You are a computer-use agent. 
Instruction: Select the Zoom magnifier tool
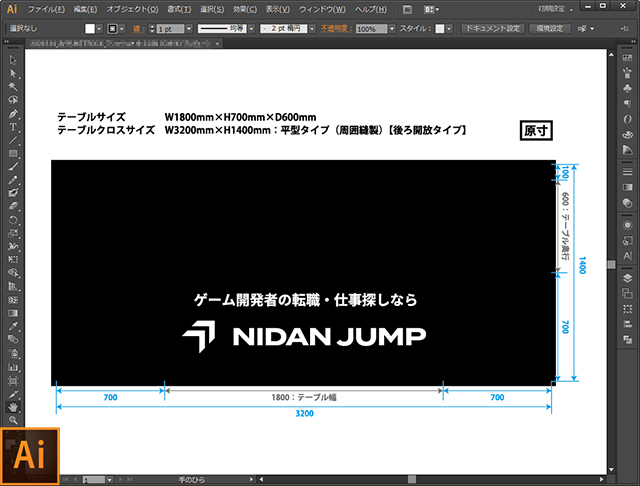pos(13,420)
